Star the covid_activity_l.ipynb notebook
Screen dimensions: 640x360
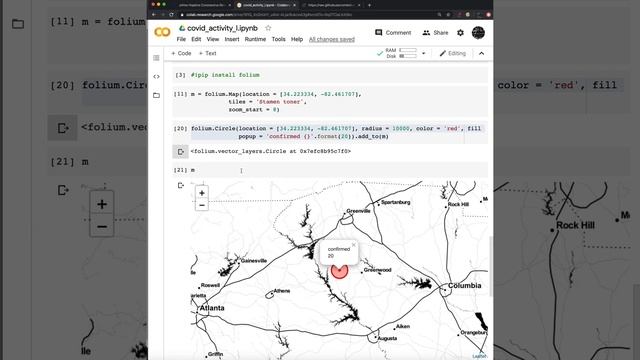point(268,28)
